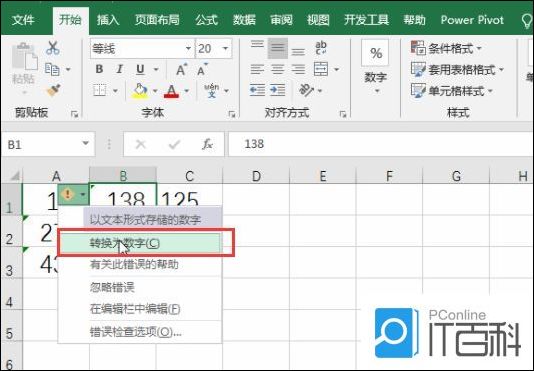
Task: Center text horizontally
Action: pos(278,69)
